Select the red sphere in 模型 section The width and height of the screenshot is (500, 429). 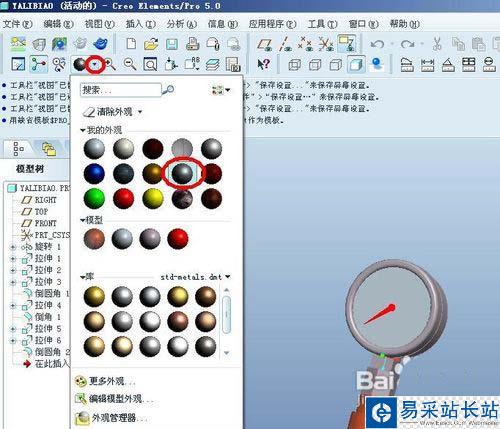click(178, 239)
